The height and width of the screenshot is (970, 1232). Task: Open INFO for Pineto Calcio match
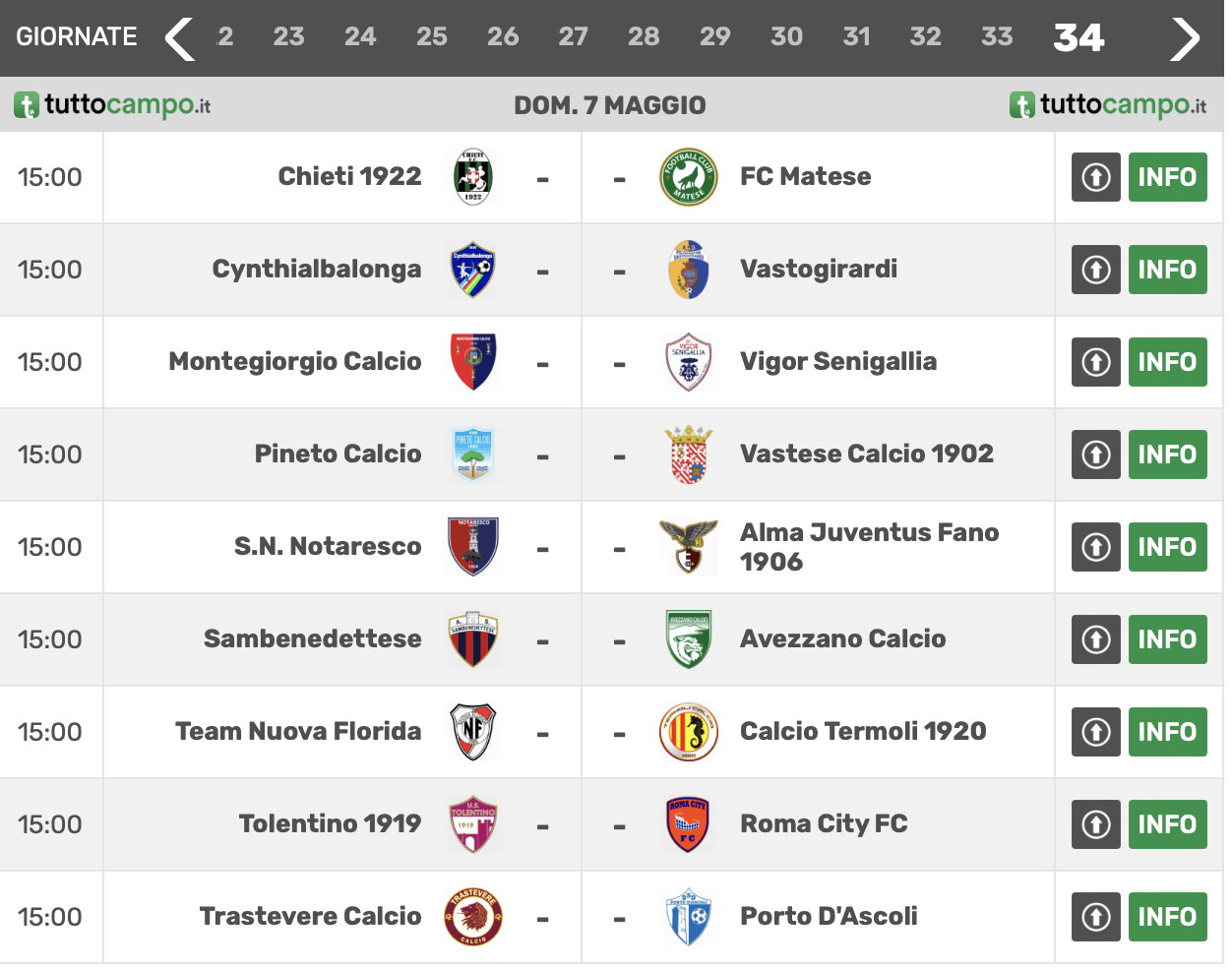(x=1167, y=455)
